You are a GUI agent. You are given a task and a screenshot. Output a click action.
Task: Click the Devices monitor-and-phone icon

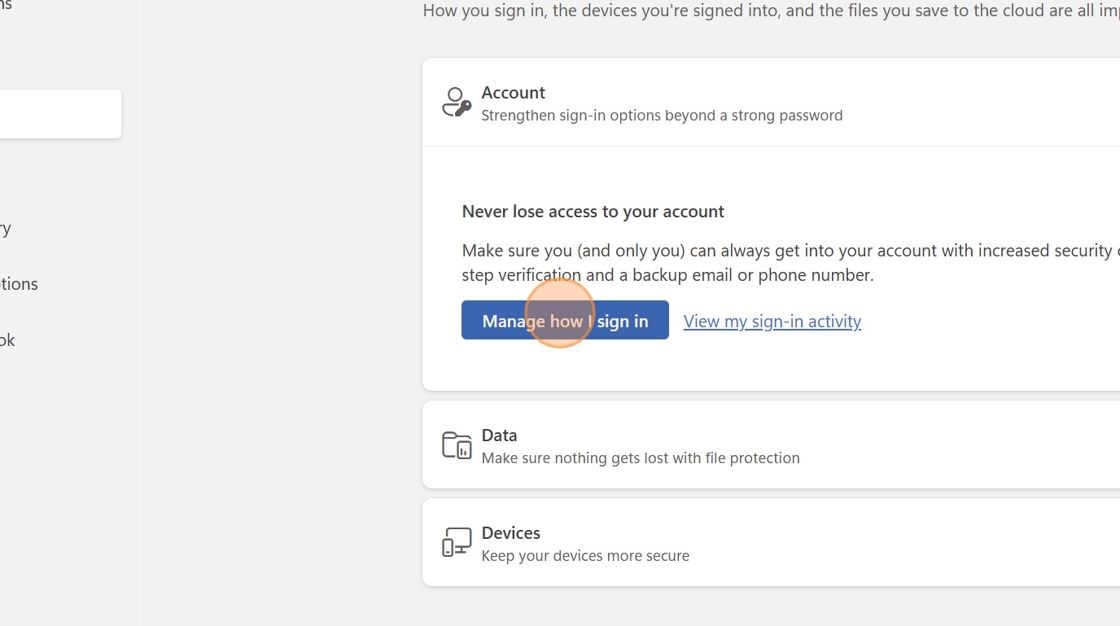[x=456, y=542]
